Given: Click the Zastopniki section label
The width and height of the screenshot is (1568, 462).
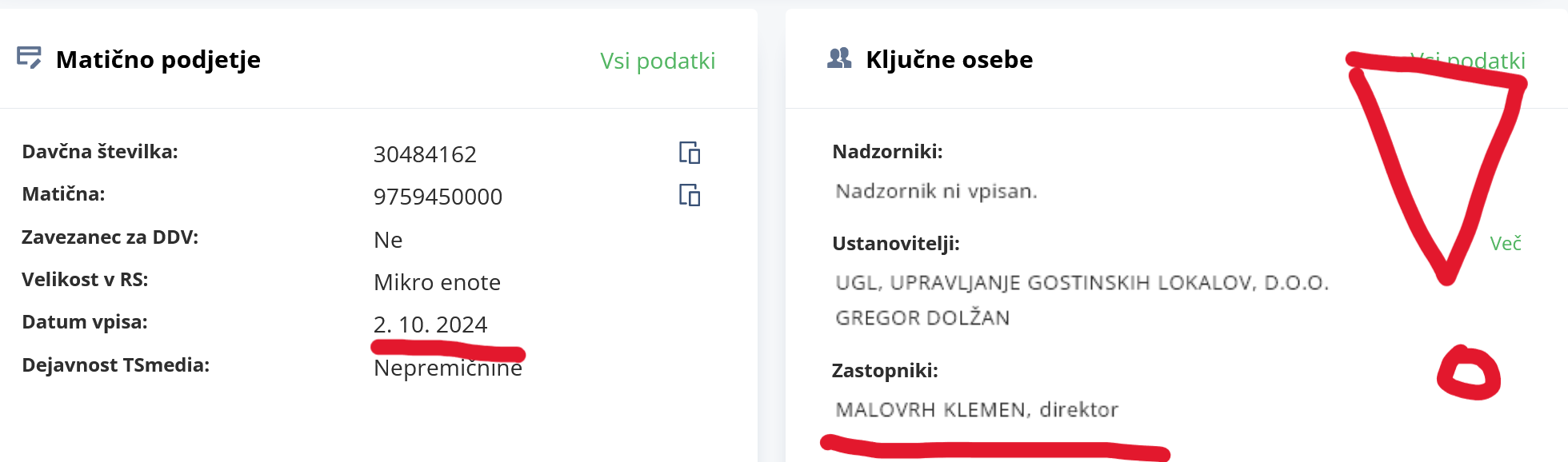Looking at the screenshot, I should click(885, 371).
